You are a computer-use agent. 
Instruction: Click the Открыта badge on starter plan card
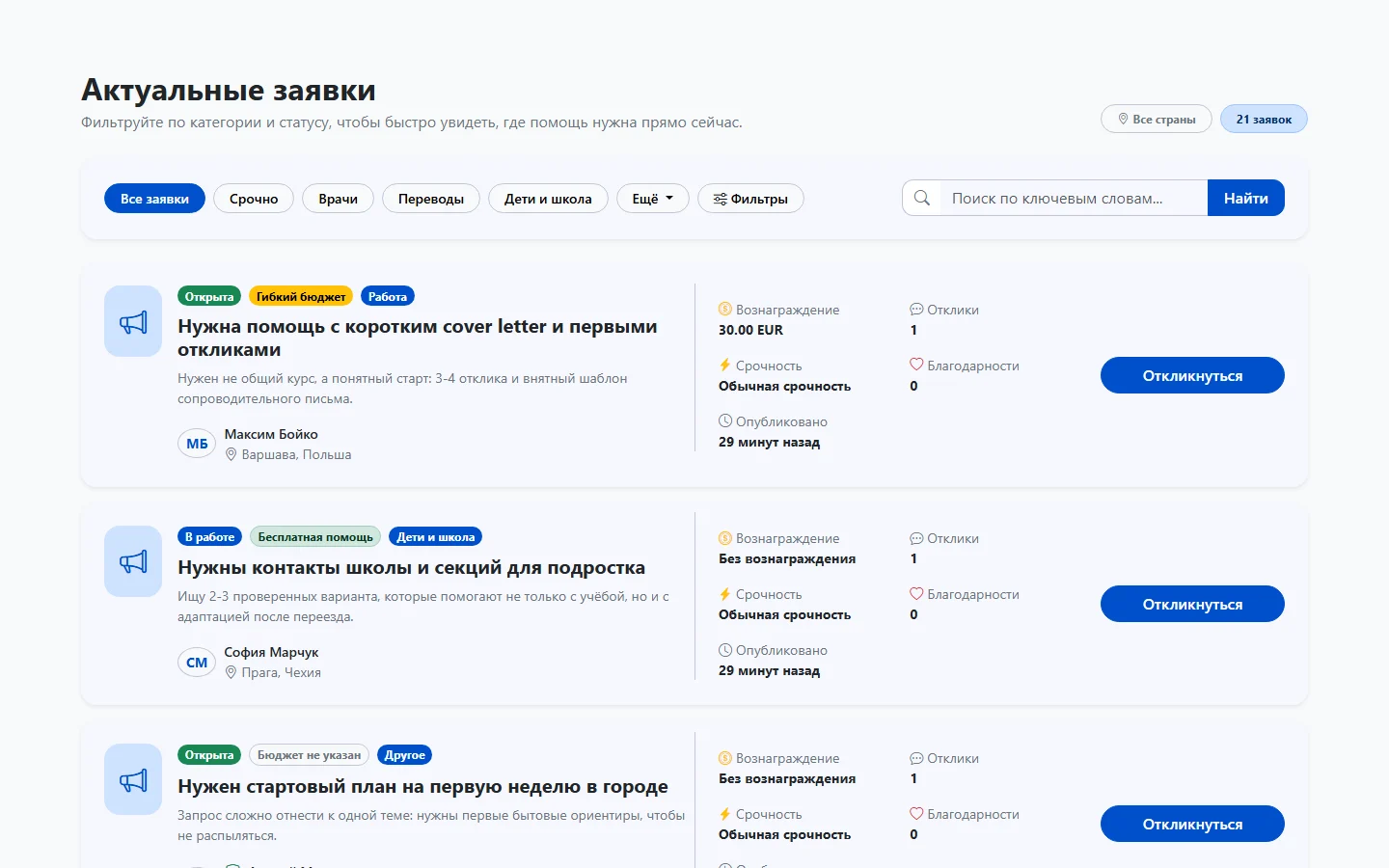pos(209,754)
